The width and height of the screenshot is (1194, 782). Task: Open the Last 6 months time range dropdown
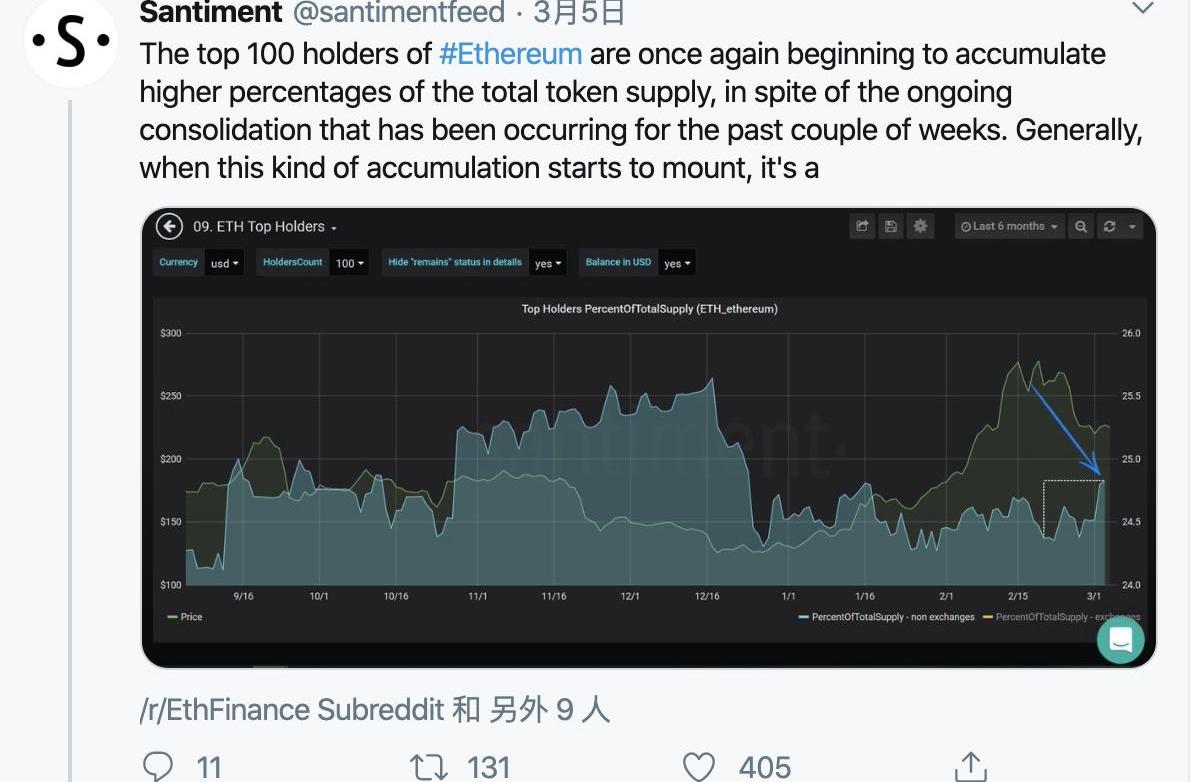(x=1009, y=226)
